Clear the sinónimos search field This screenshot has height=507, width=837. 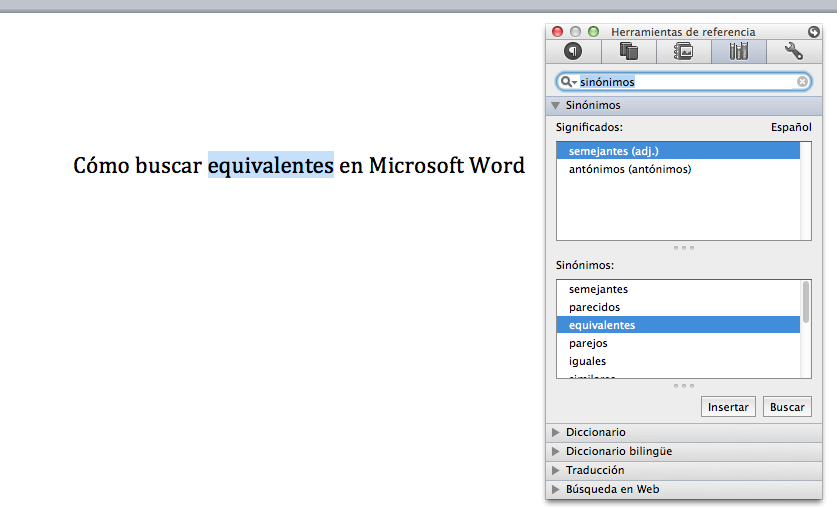pos(802,82)
